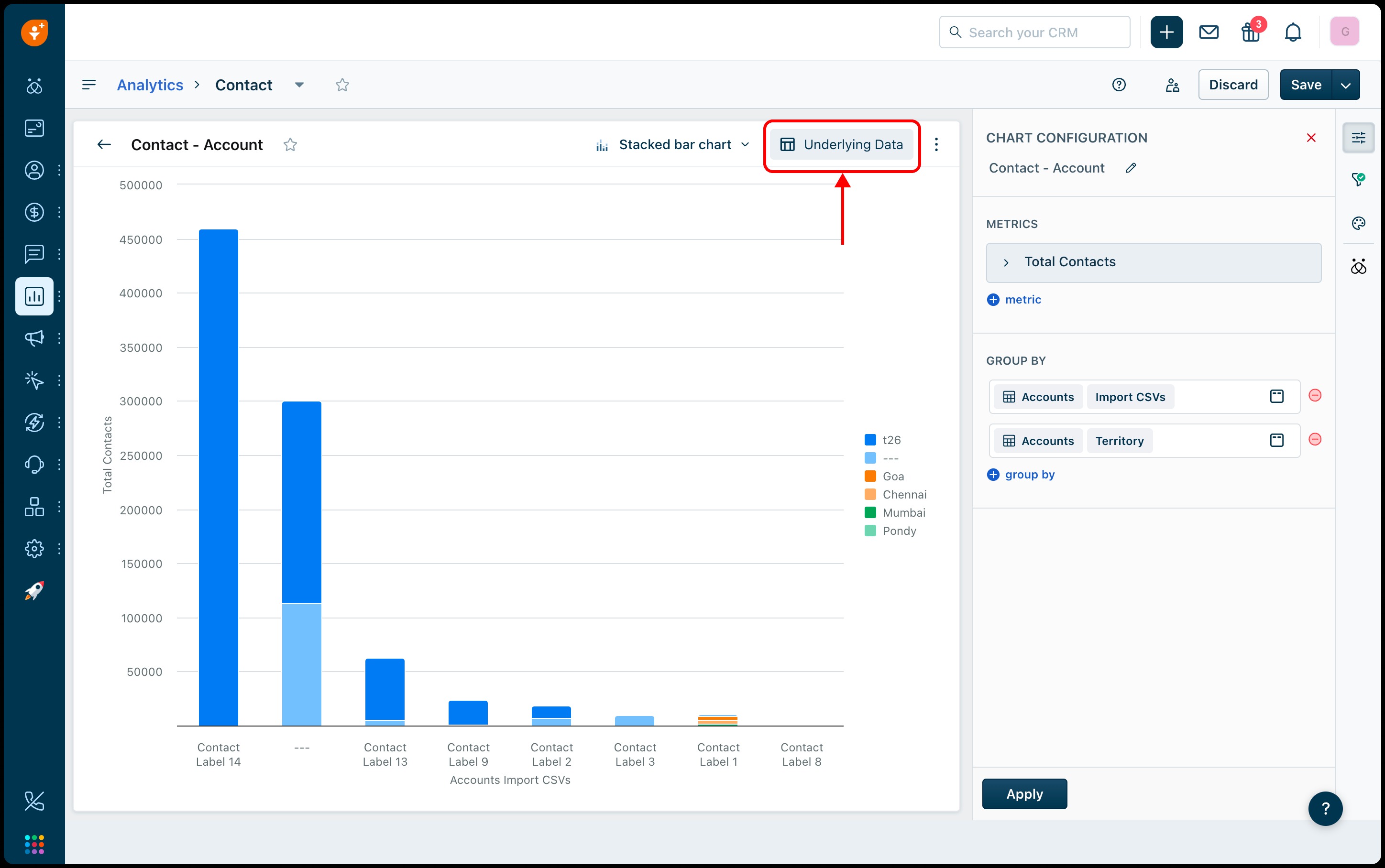Remove the Accounts Territory group by
Image resolution: width=1385 pixels, height=868 pixels.
(1314, 440)
